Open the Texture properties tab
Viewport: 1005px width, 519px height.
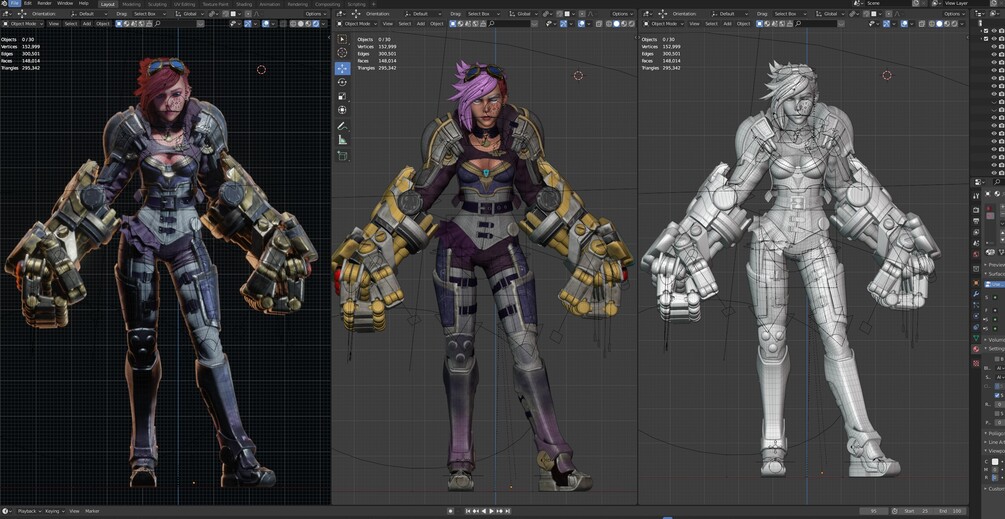point(976,363)
